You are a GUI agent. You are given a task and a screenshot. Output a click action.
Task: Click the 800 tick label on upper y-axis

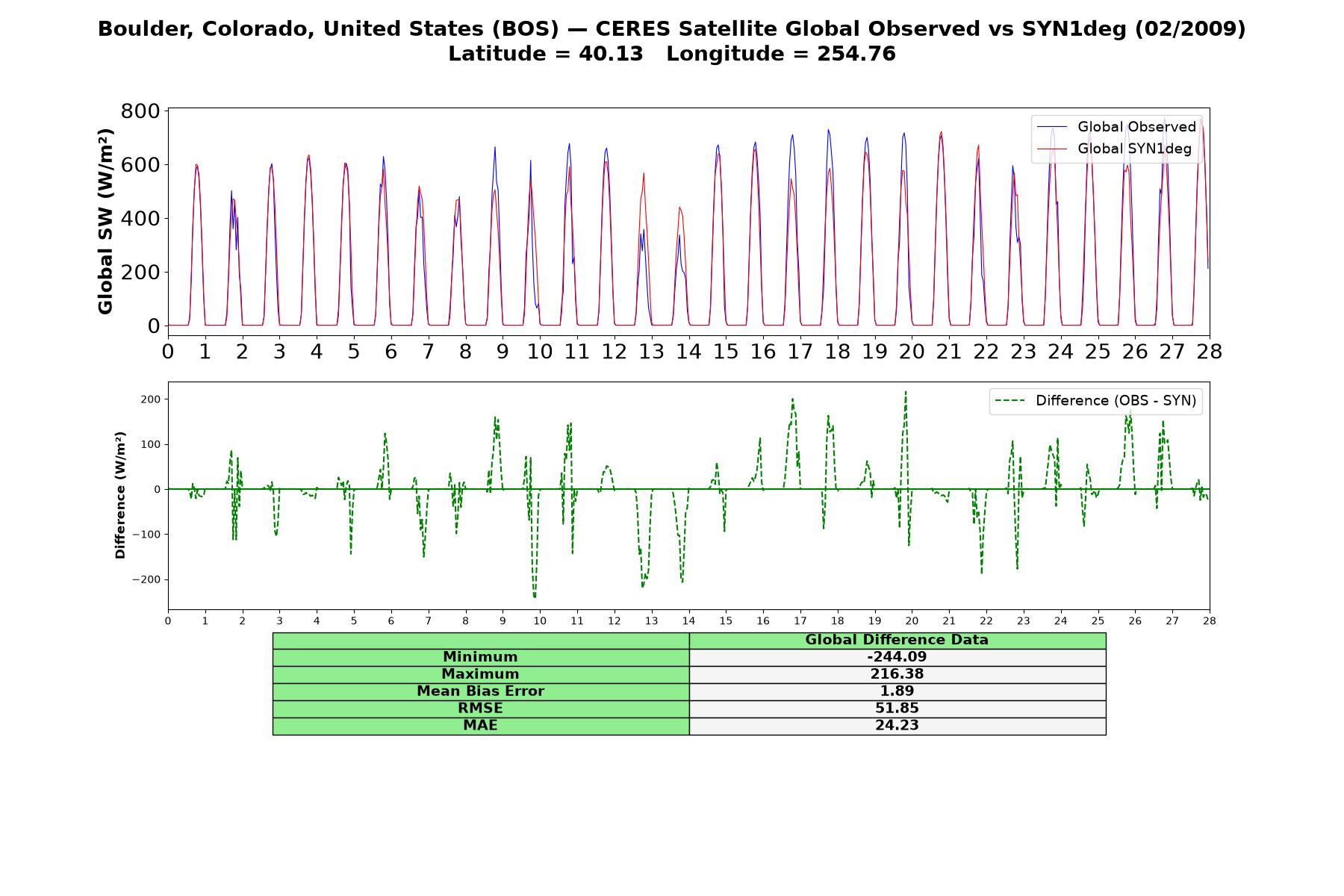pos(140,111)
